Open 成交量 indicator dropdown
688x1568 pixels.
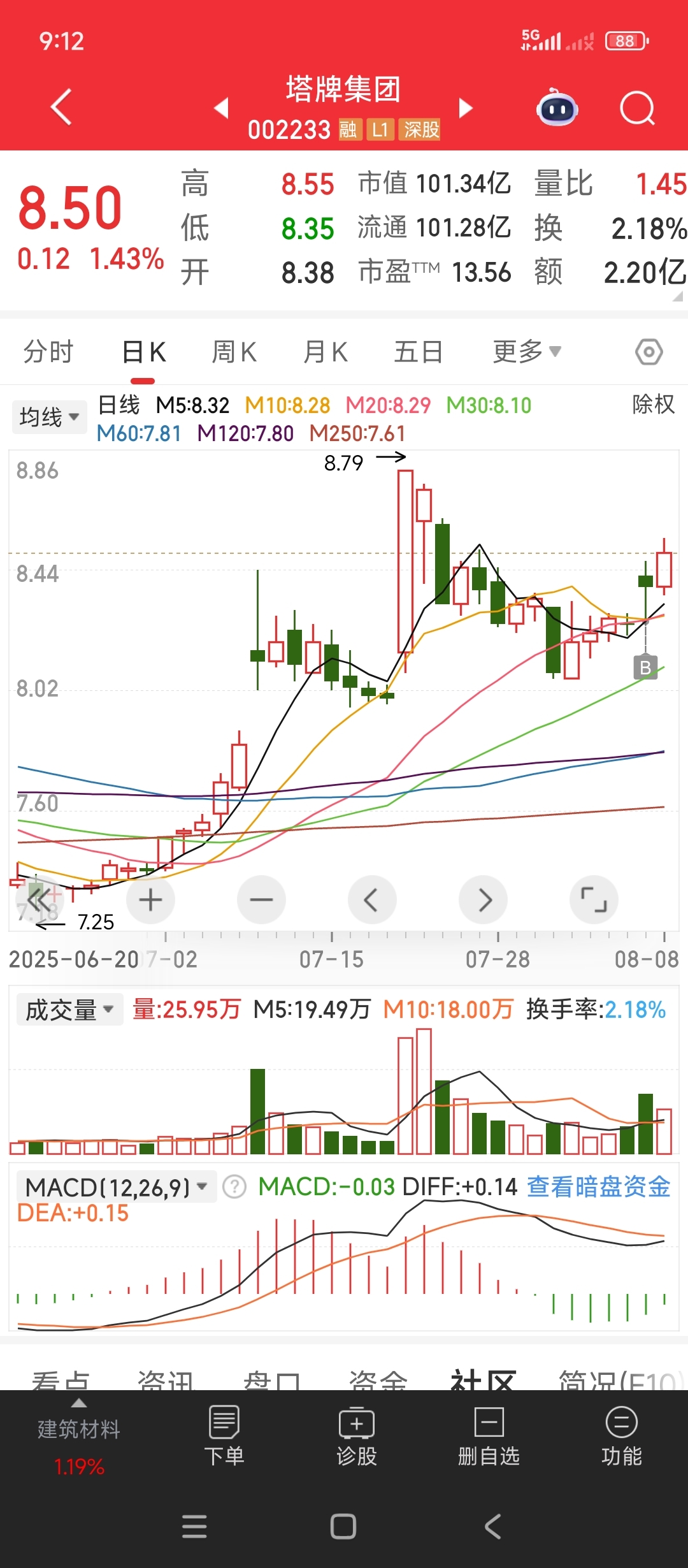[69, 1010]
